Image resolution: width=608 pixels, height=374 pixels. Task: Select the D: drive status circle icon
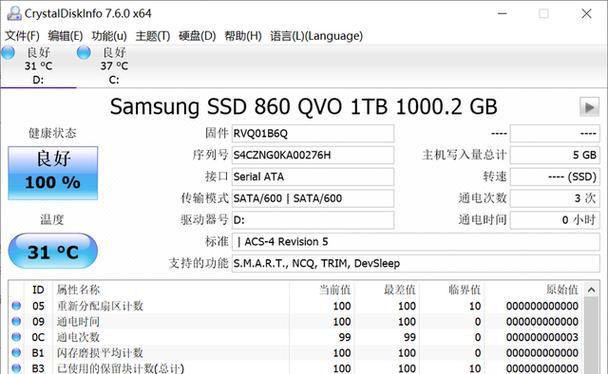[8, 53]
